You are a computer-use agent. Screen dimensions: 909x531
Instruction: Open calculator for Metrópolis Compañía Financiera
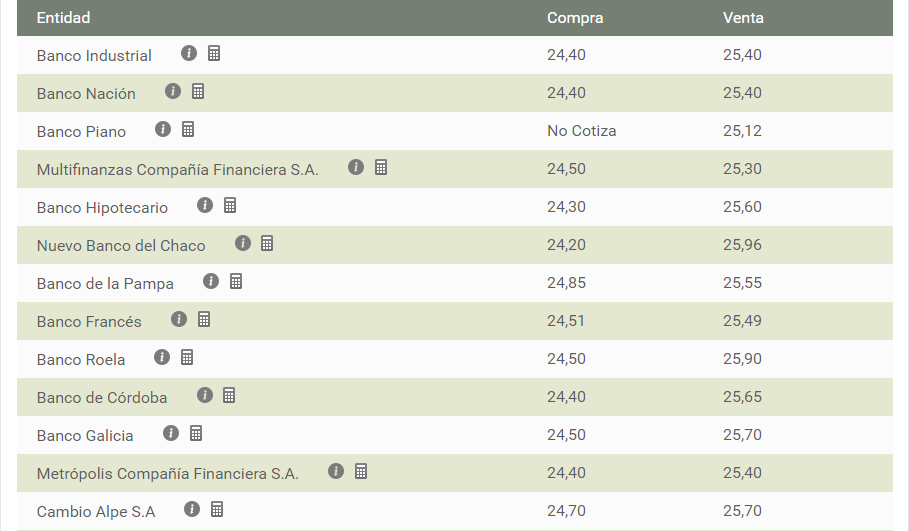tap(361, 471)
